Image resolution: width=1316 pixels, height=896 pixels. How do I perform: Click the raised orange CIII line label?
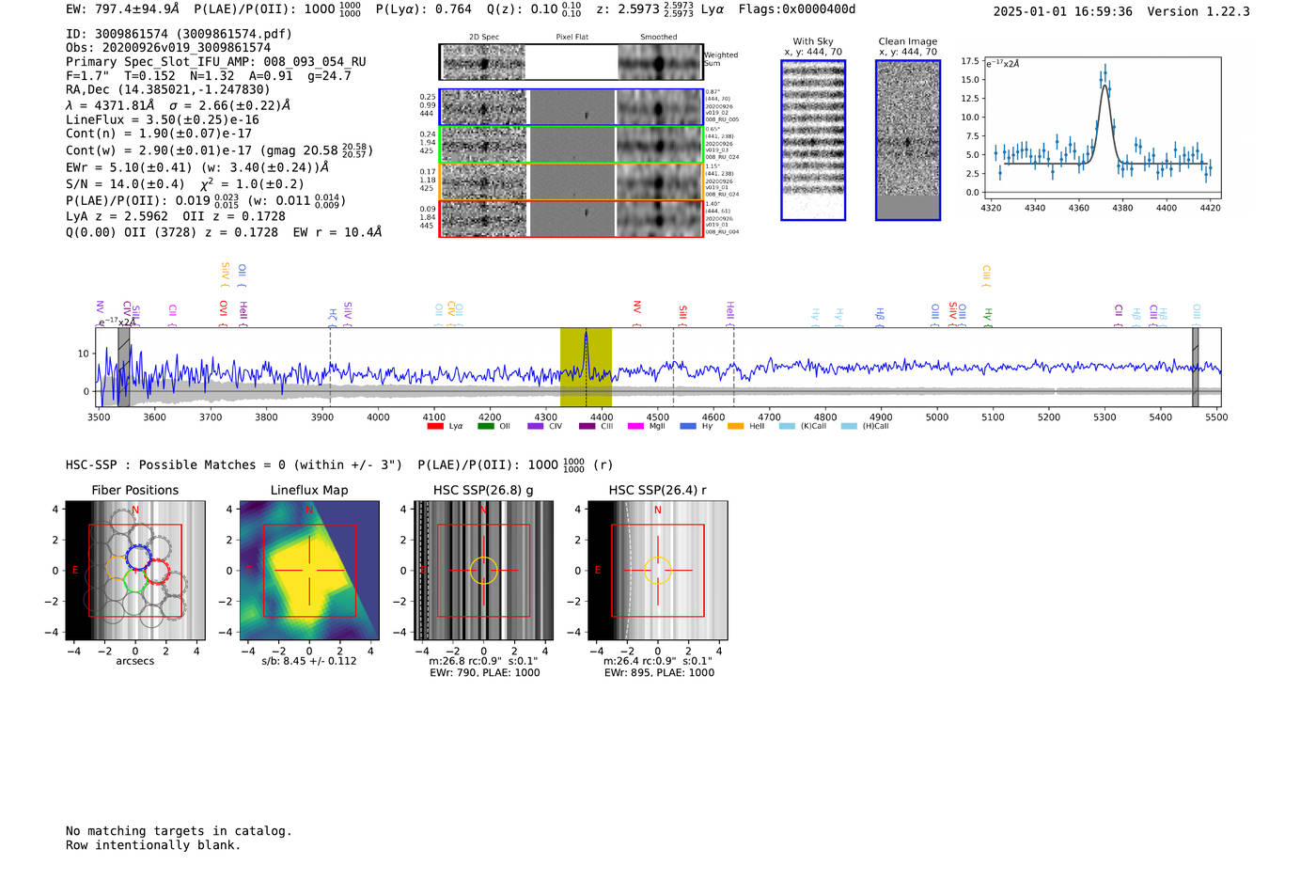pos(986,275)
